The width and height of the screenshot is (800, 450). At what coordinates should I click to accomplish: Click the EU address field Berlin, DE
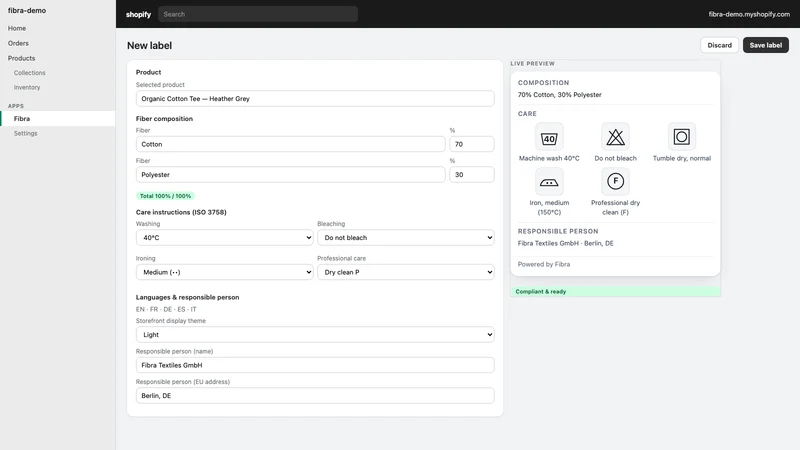(x=315, y=395)
